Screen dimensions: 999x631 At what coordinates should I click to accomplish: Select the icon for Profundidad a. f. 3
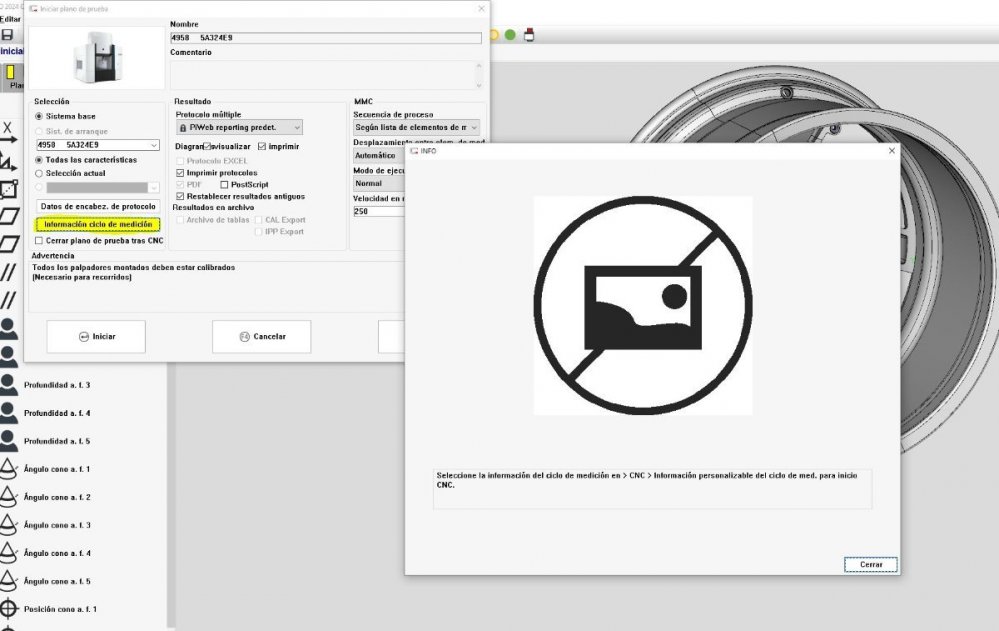8,385
